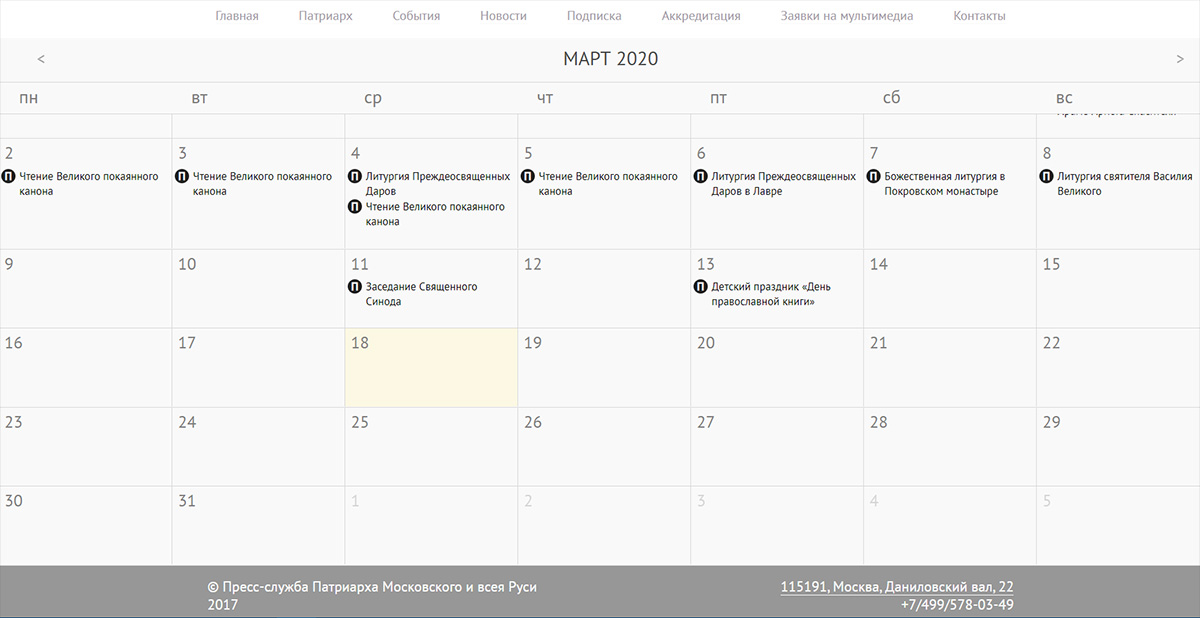Click П icon beside Заседание Священного Синода

[355, 287]
